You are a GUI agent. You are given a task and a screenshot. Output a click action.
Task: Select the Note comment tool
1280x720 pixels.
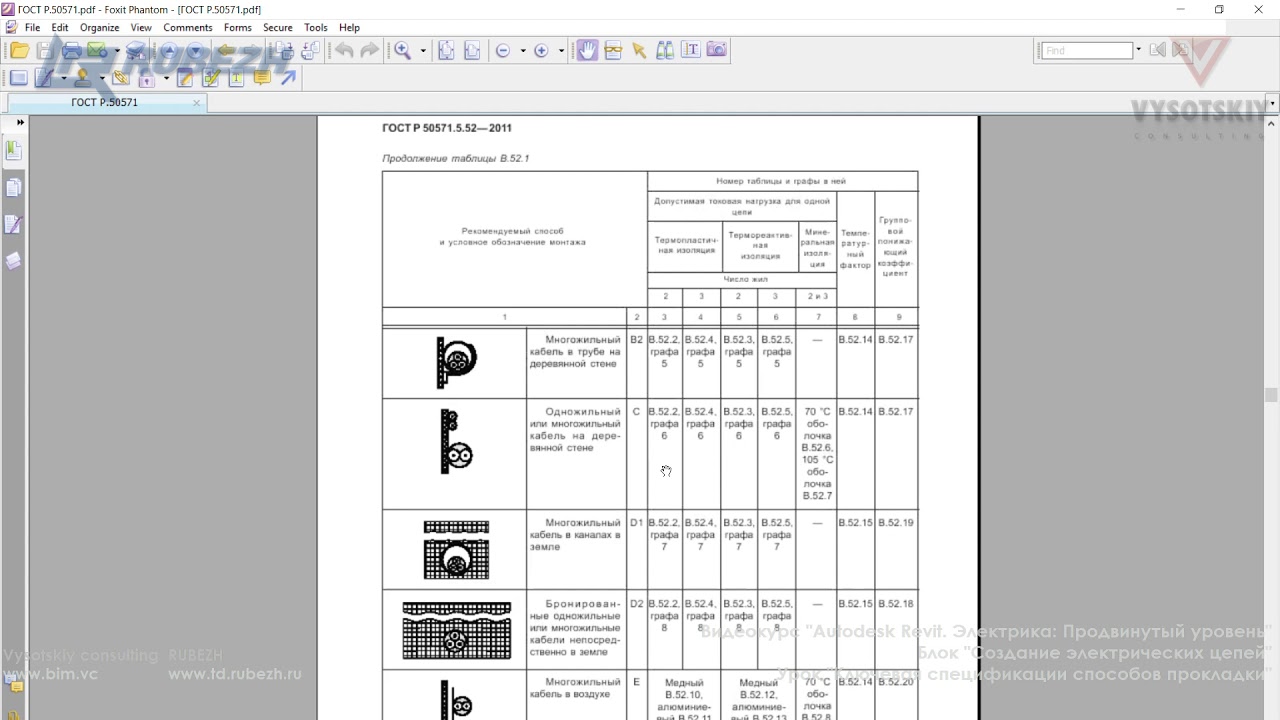point(185,78)
